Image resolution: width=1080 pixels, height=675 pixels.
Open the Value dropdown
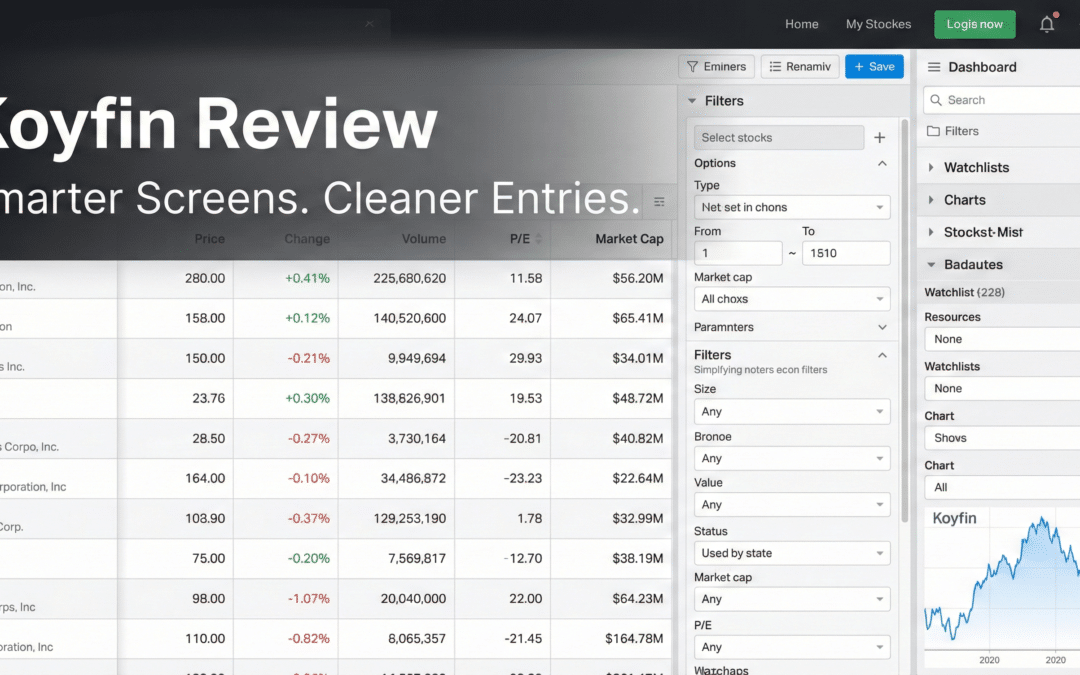tap(792, 505)
